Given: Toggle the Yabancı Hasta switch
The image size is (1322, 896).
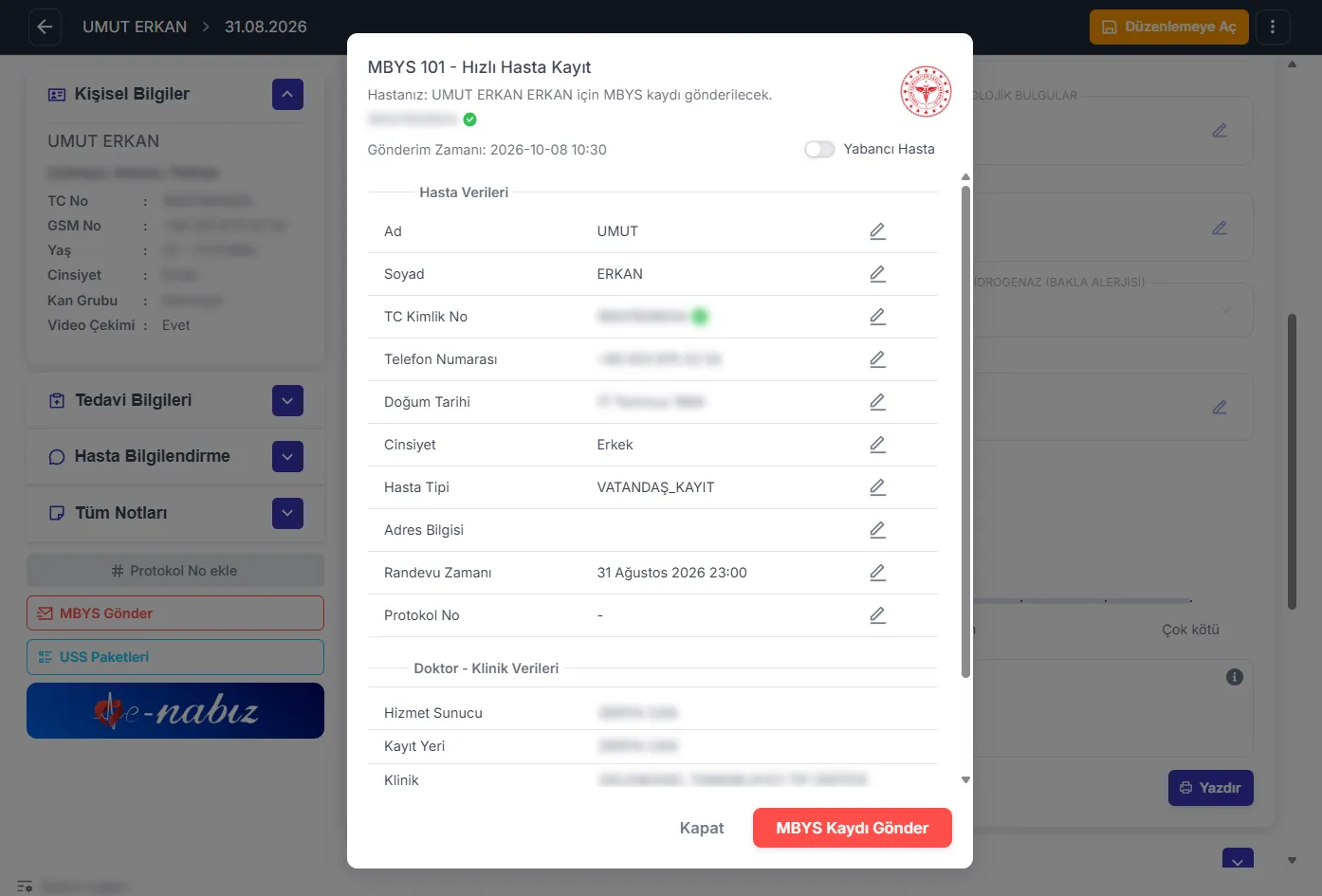Looking at the screenshot, I should pyautogui.click(x=819, y=149).
